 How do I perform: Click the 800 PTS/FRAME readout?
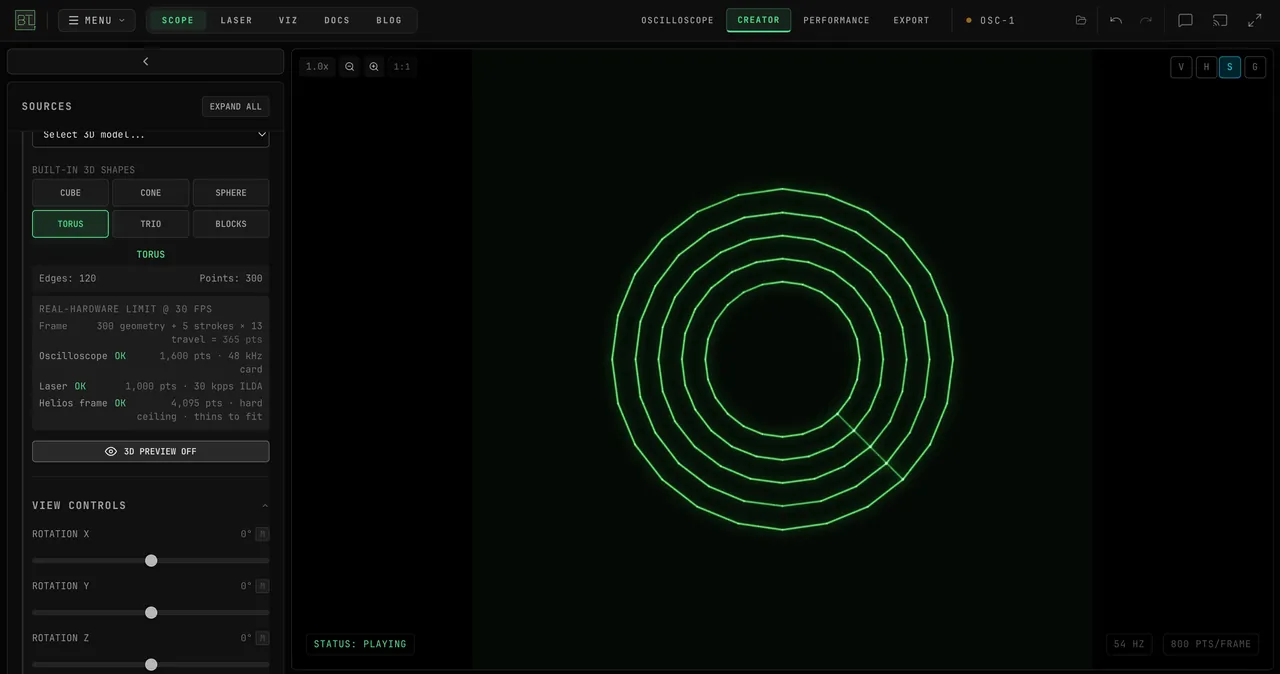coord(1211,644)
